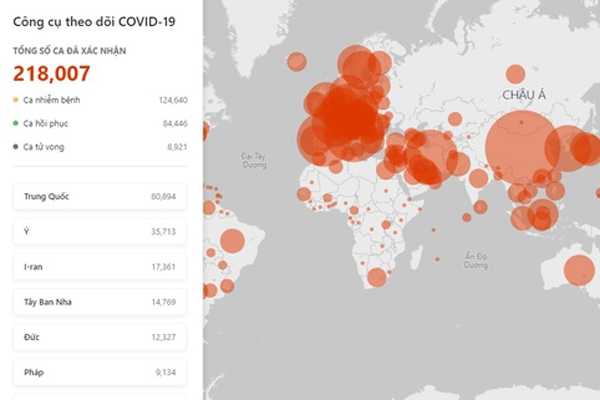Screen dimensions: 600x400
Task: Click the Ấn Độ Dương ocean label
Action: click(475, 259)
